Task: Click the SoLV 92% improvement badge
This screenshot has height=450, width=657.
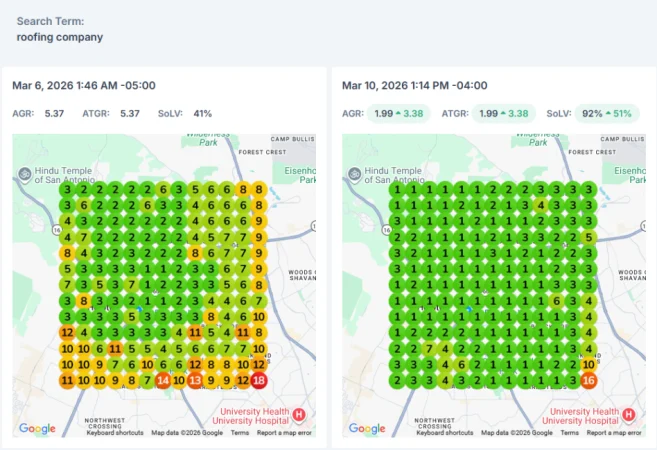Action: 607,114
